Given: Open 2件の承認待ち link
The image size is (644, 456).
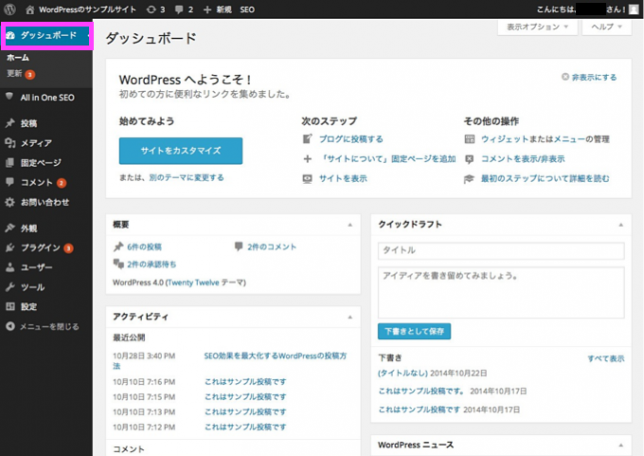Looking at the screenshot, I should [152, 264].
